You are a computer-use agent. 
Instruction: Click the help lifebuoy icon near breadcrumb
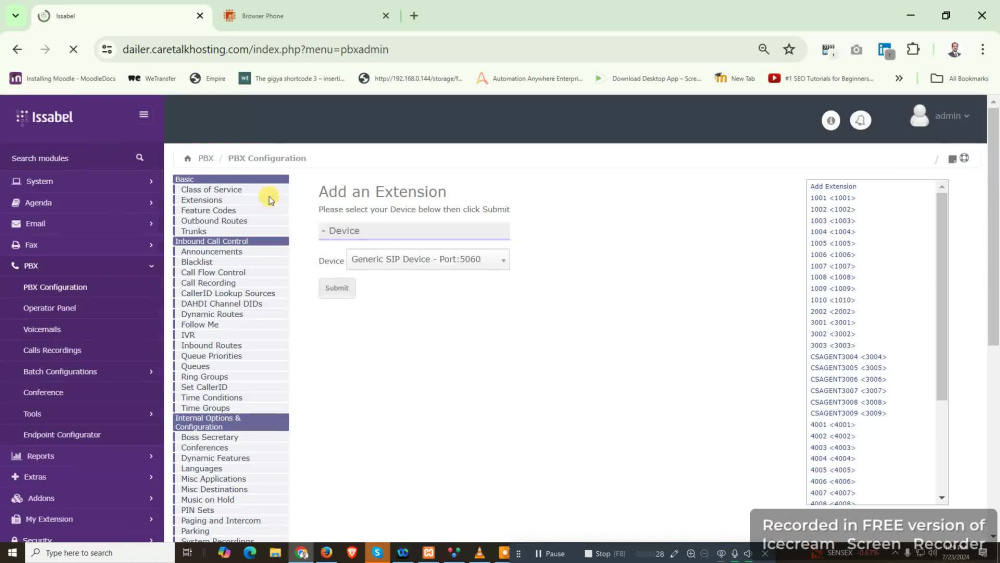(964, 157)
